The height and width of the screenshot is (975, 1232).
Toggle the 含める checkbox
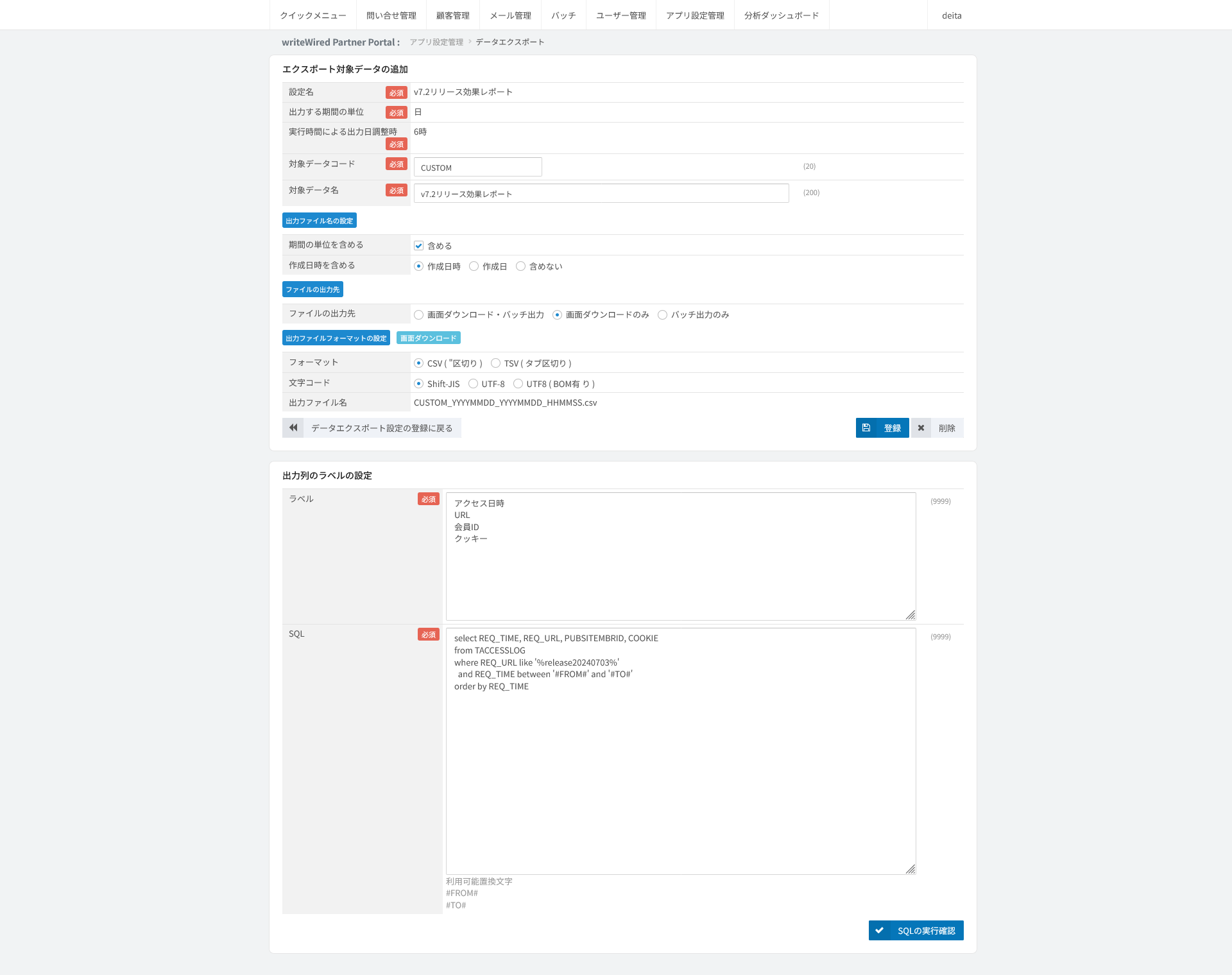[418, 246]
